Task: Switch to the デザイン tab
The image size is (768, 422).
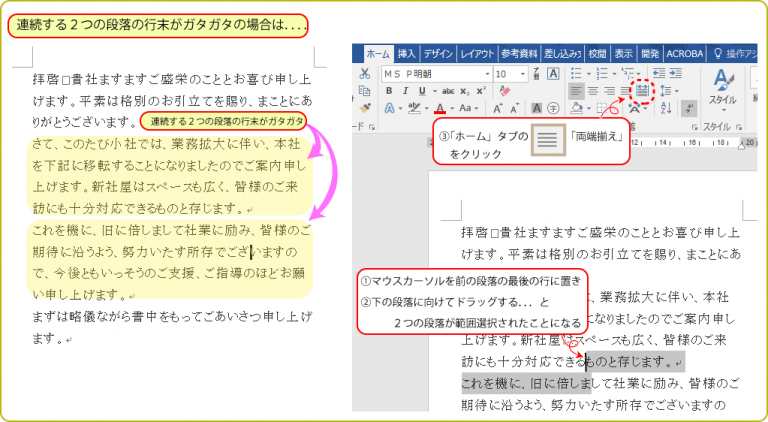Action: [x=438, y=53]
